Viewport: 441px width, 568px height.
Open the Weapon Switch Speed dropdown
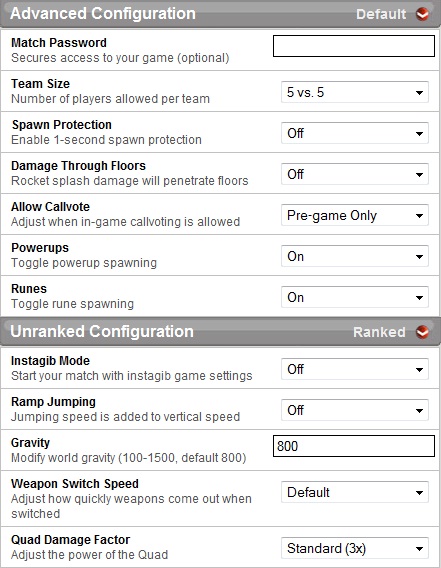click(355, 492)
